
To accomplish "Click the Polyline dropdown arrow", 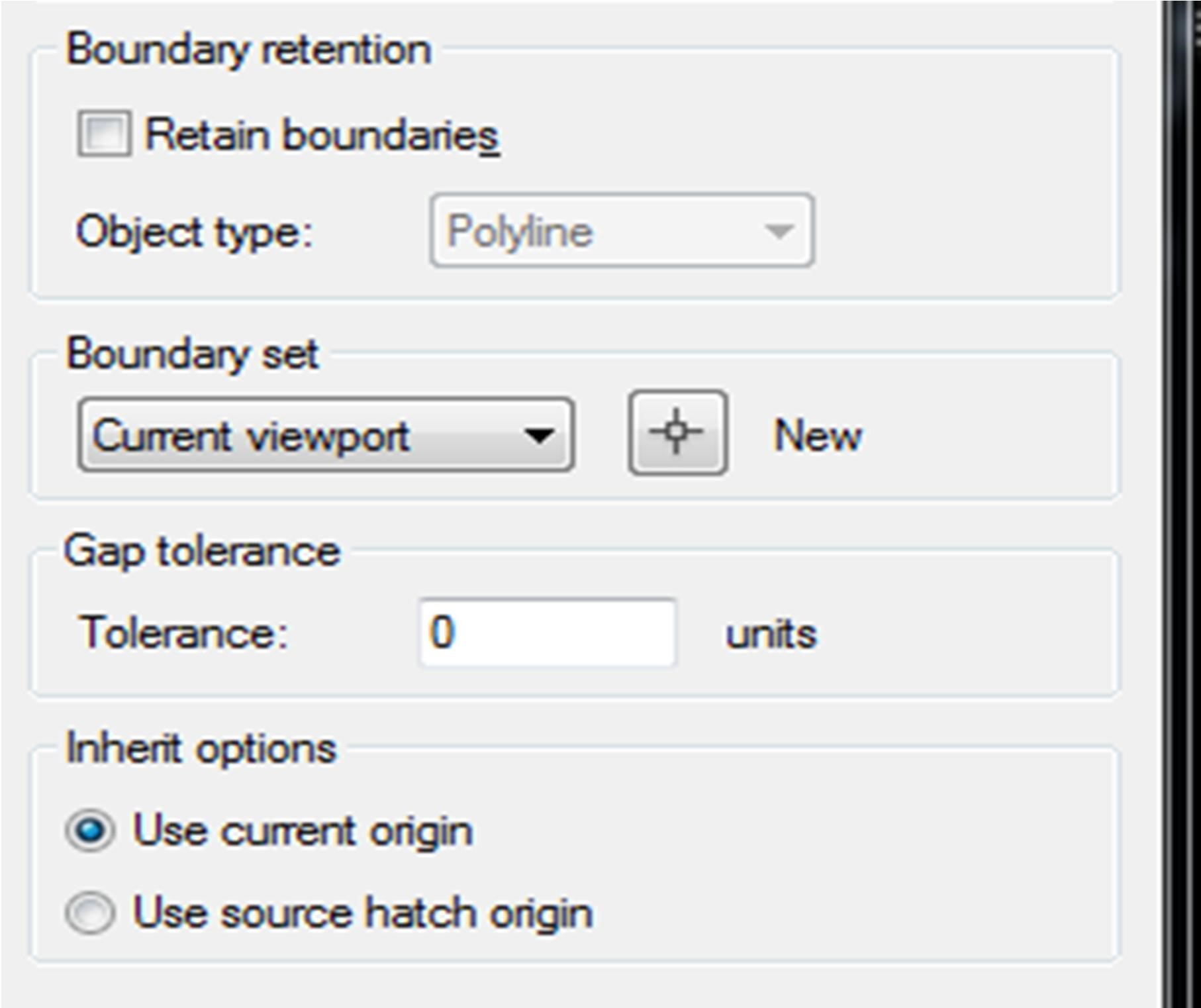I will tap(779, 231).
